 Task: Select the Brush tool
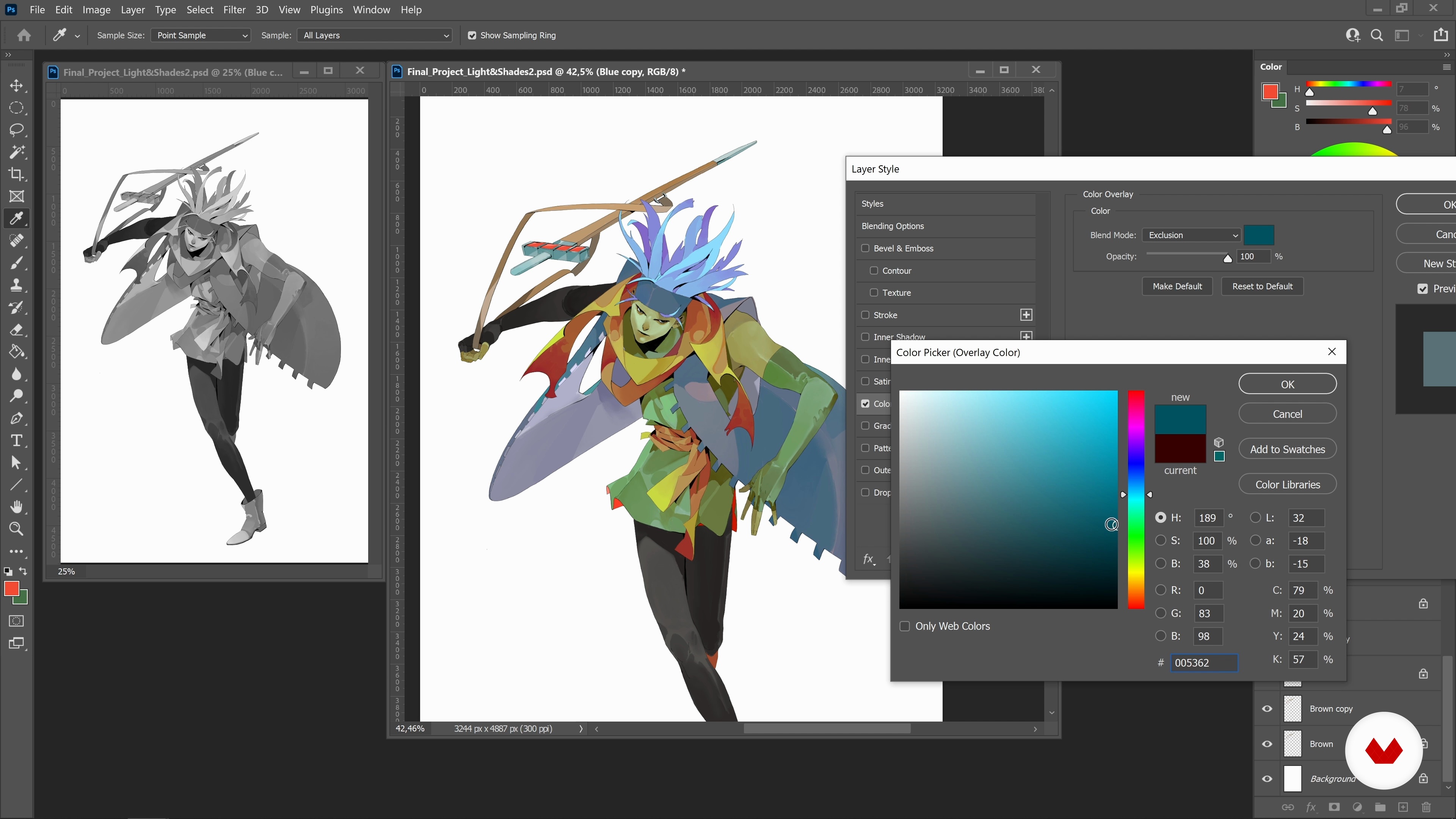(x=16, y=263)
